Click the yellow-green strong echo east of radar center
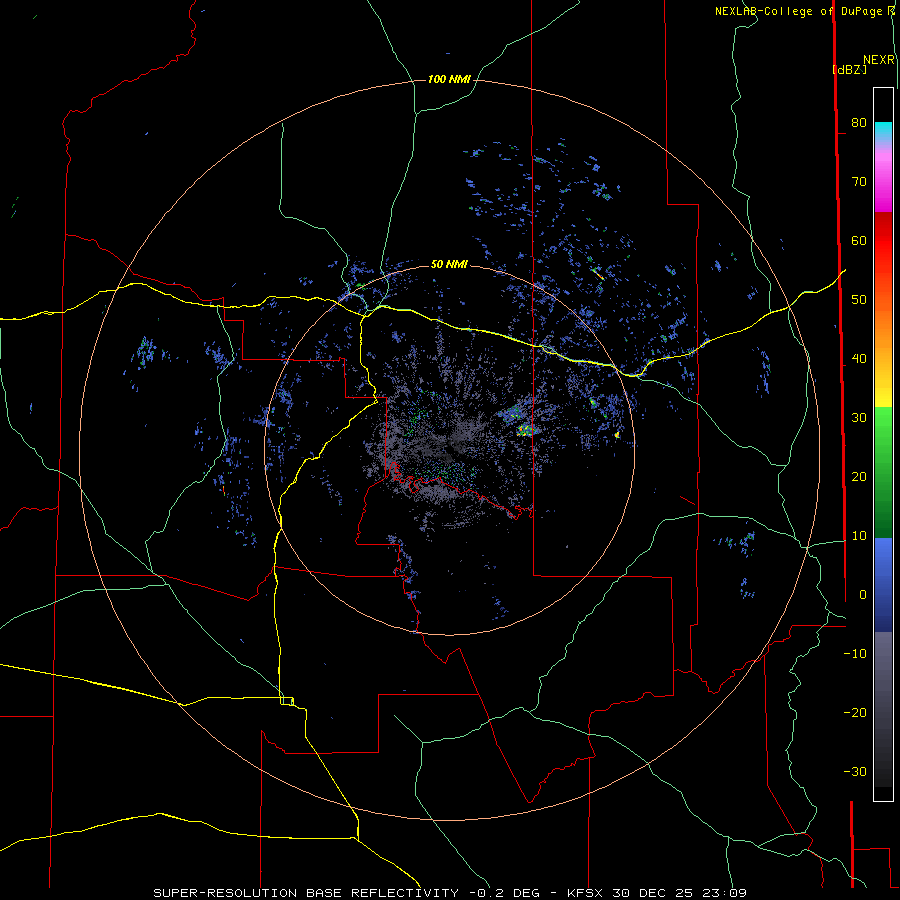The height and width of the screenshot is (900, 900). coord(525,430)
